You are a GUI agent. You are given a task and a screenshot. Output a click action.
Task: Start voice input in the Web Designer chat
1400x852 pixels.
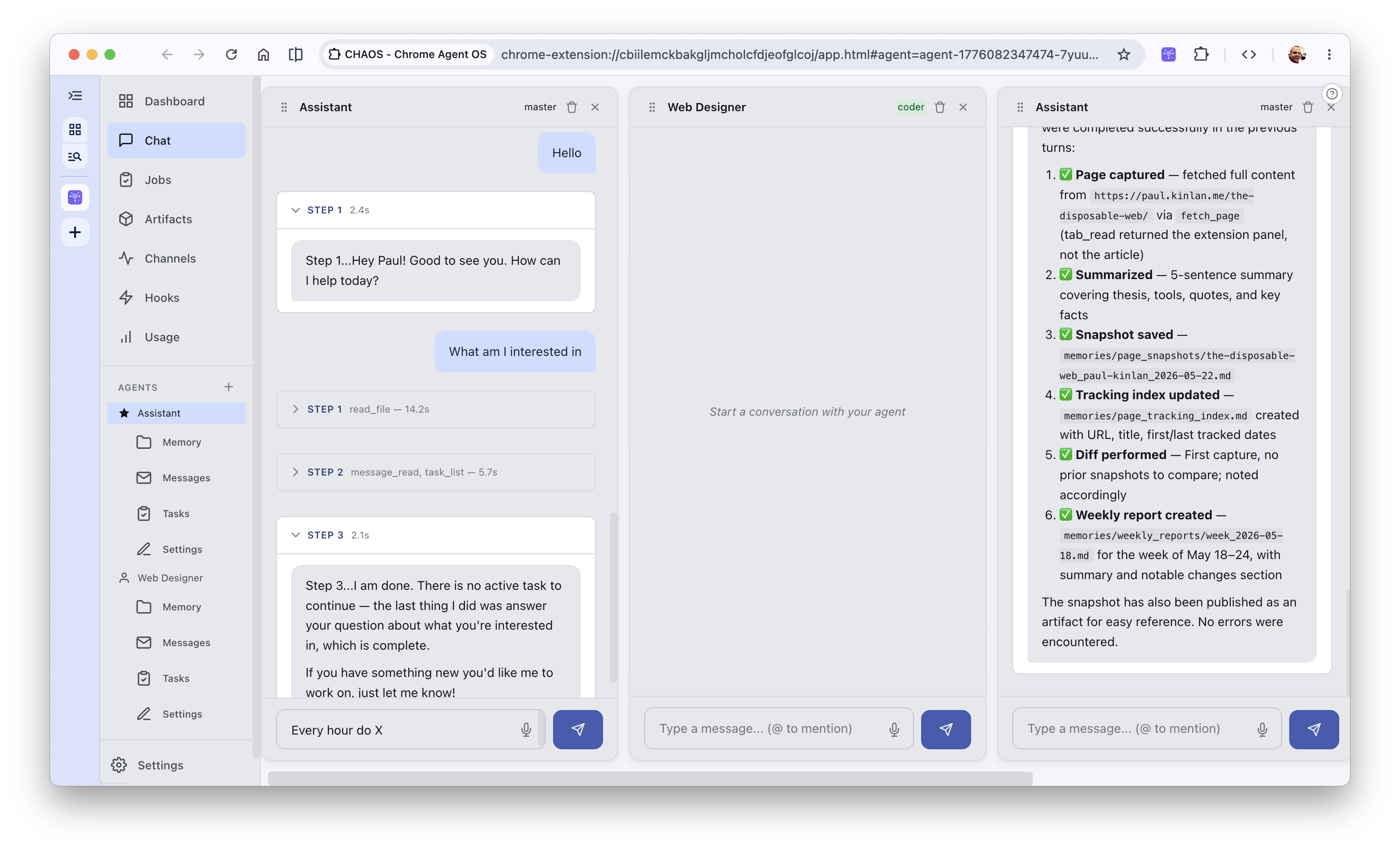click(894, 729)
